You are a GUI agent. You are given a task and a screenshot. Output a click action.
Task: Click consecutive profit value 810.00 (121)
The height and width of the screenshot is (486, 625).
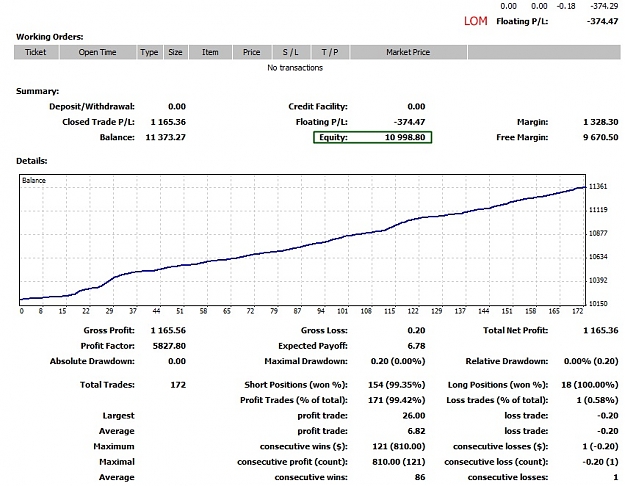pos(399,462)
